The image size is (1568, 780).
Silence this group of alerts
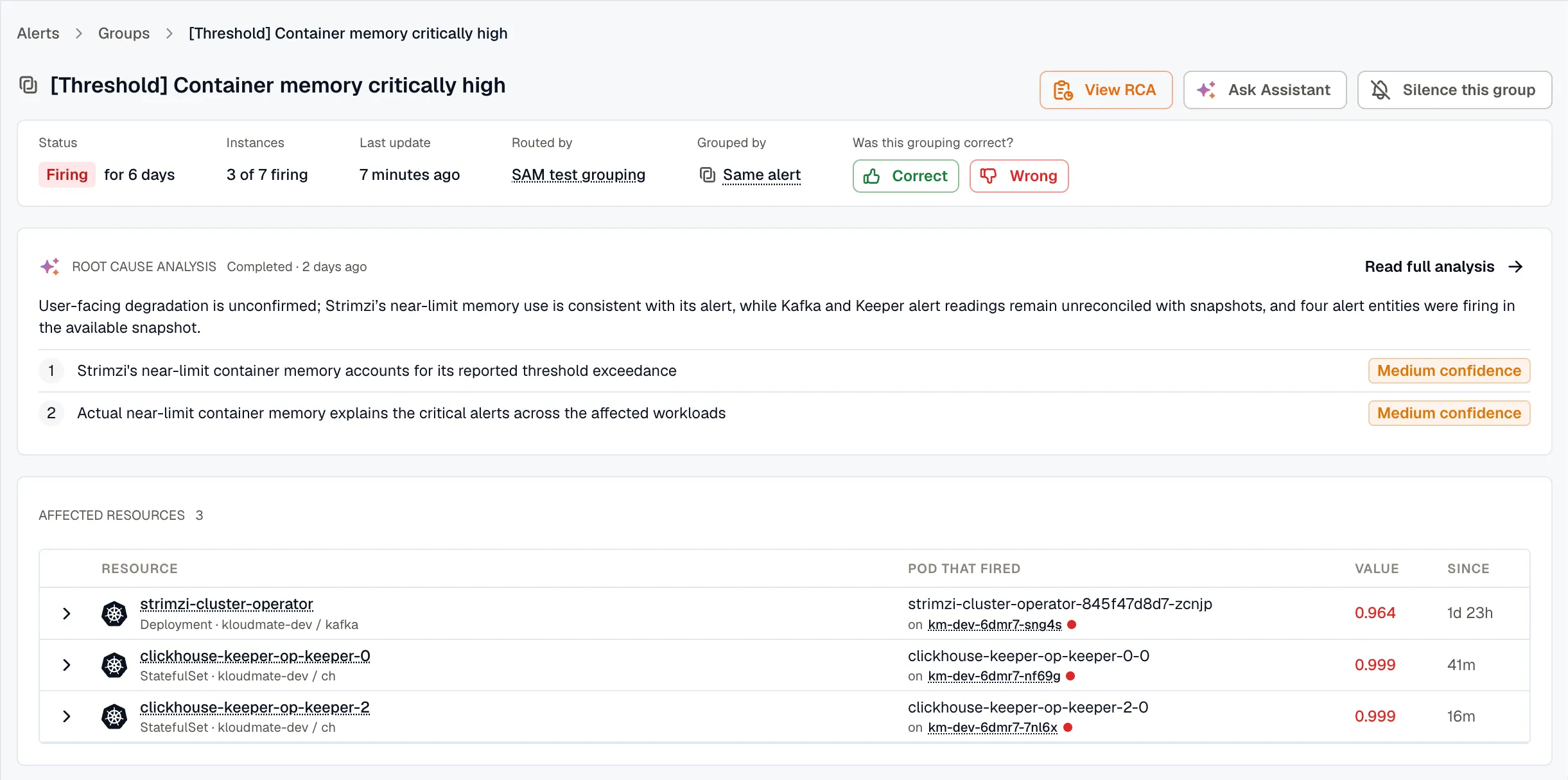point(1454,90)
